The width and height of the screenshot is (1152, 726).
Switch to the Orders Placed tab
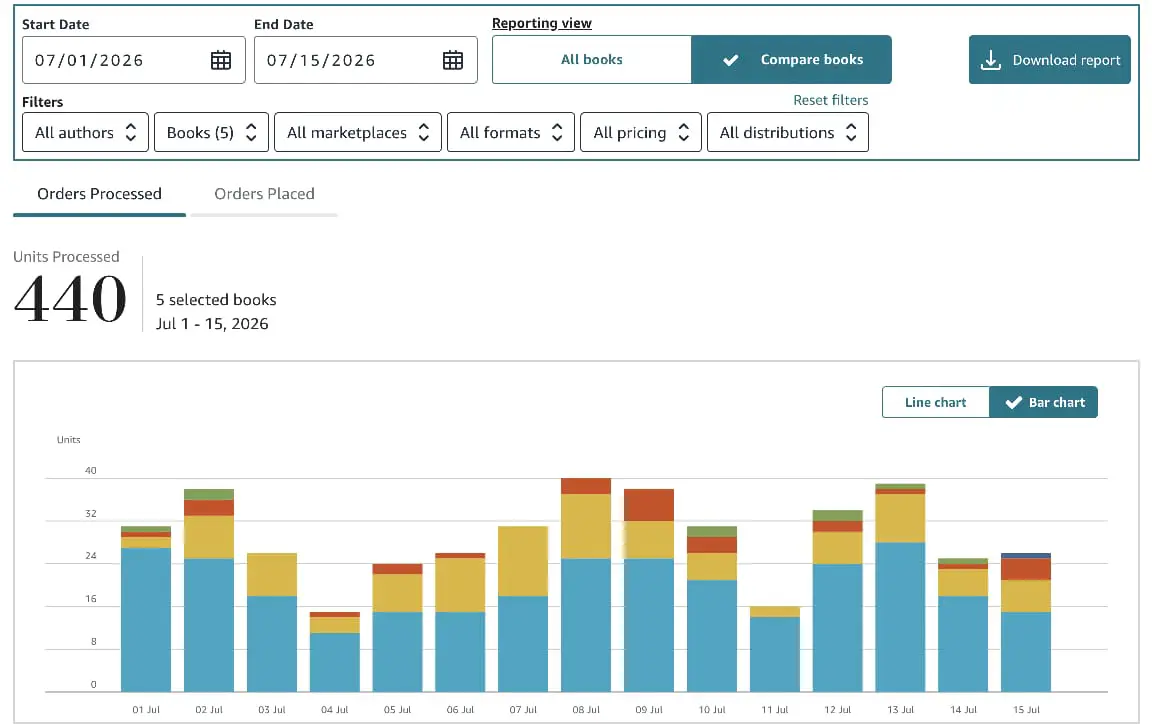pyautogui.click(x=264, y=194)
